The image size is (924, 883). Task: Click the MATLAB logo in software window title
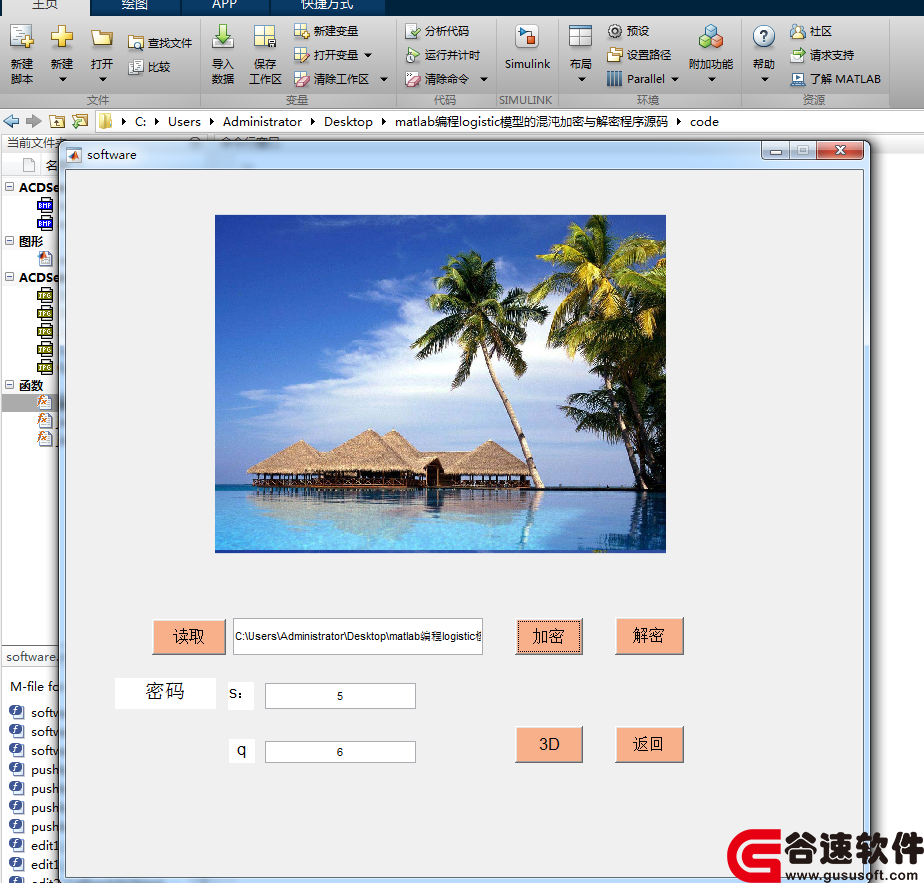coord(74,155)
